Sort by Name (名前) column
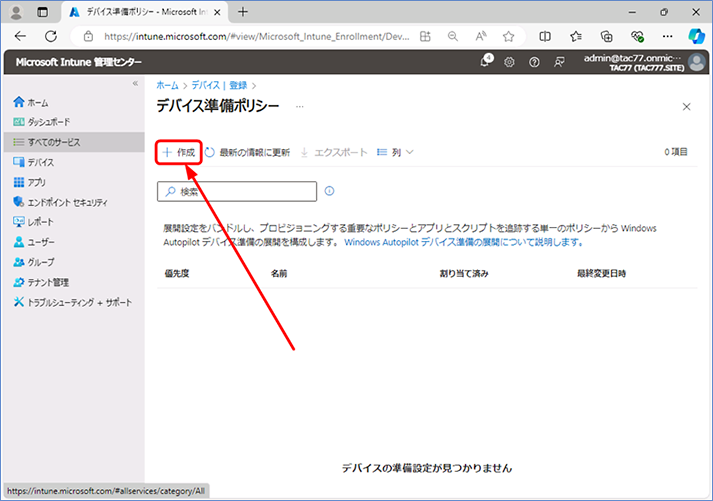Viewport: 713px width, 501px height. click(x=279, y=274)
